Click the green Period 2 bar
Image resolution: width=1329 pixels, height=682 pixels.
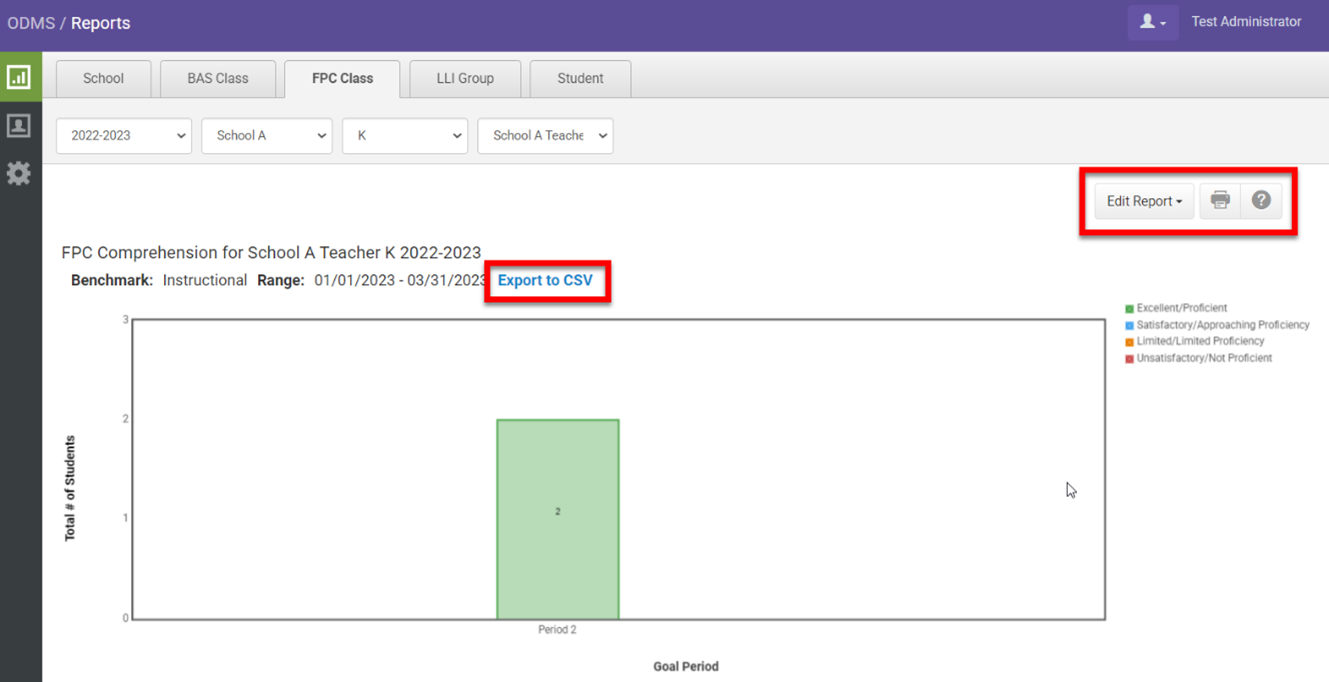coord(558,519)
